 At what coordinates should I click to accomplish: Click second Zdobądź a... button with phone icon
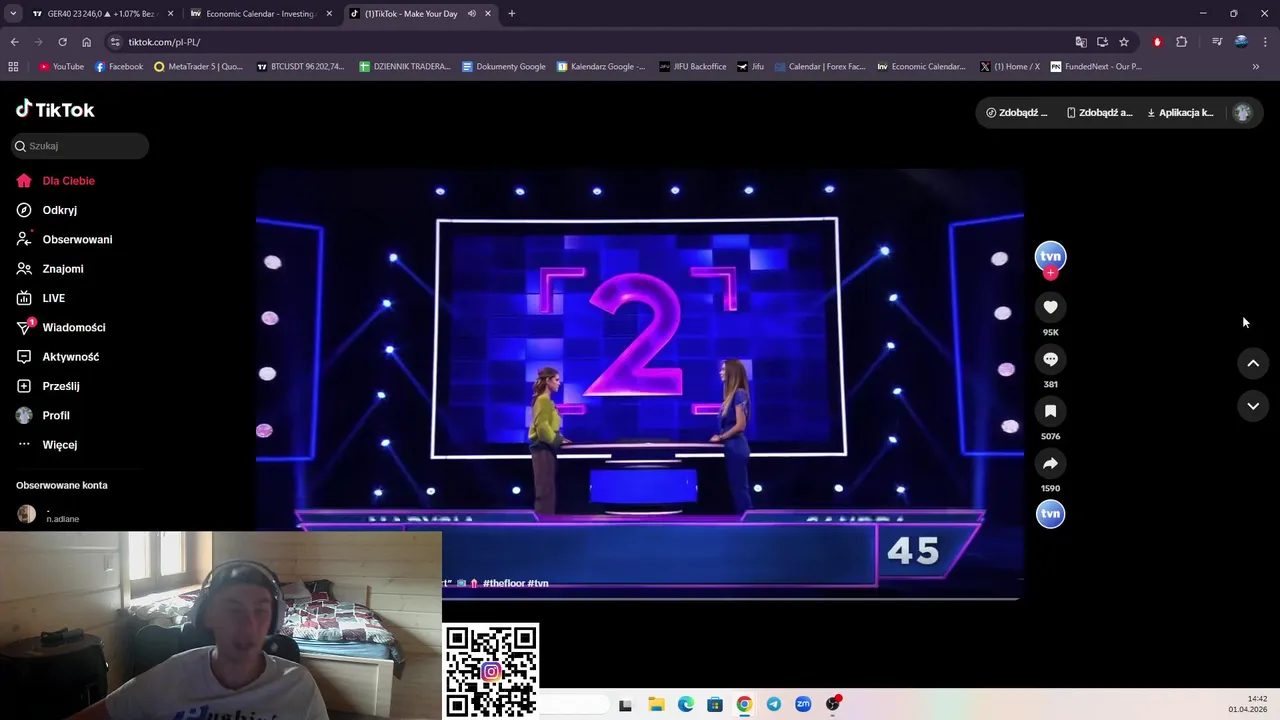[1099, 113]
